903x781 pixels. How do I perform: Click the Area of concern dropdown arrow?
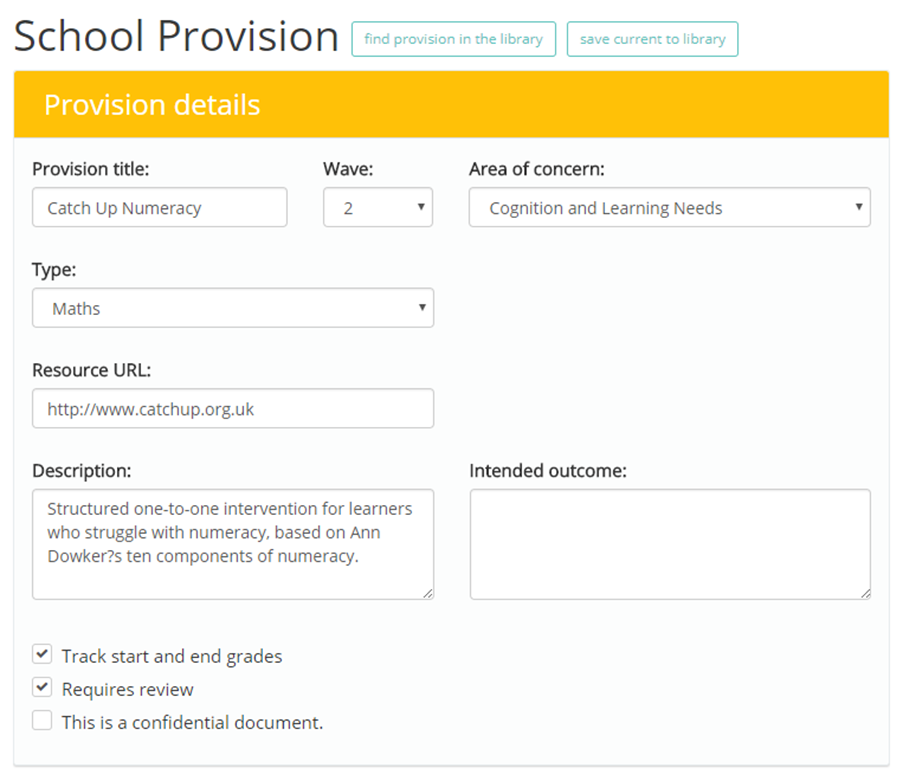click(858, 207)
